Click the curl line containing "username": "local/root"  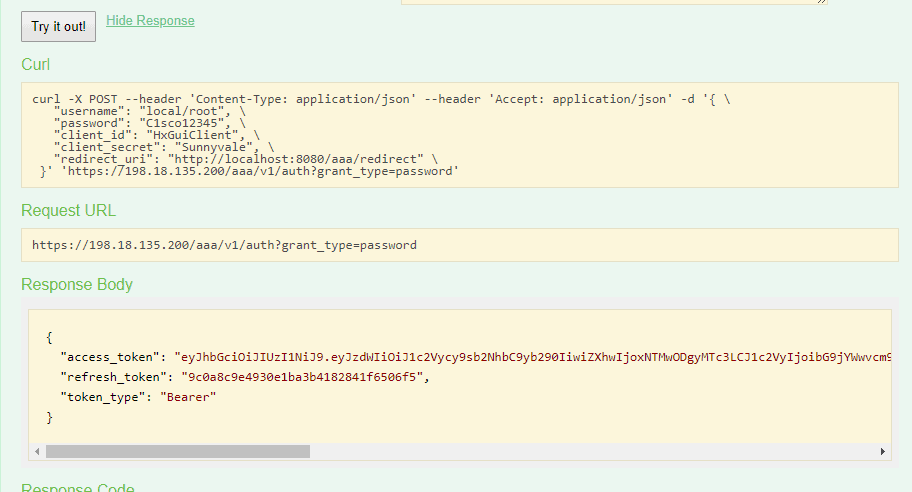pyautogui.click(x=149, y=111)
